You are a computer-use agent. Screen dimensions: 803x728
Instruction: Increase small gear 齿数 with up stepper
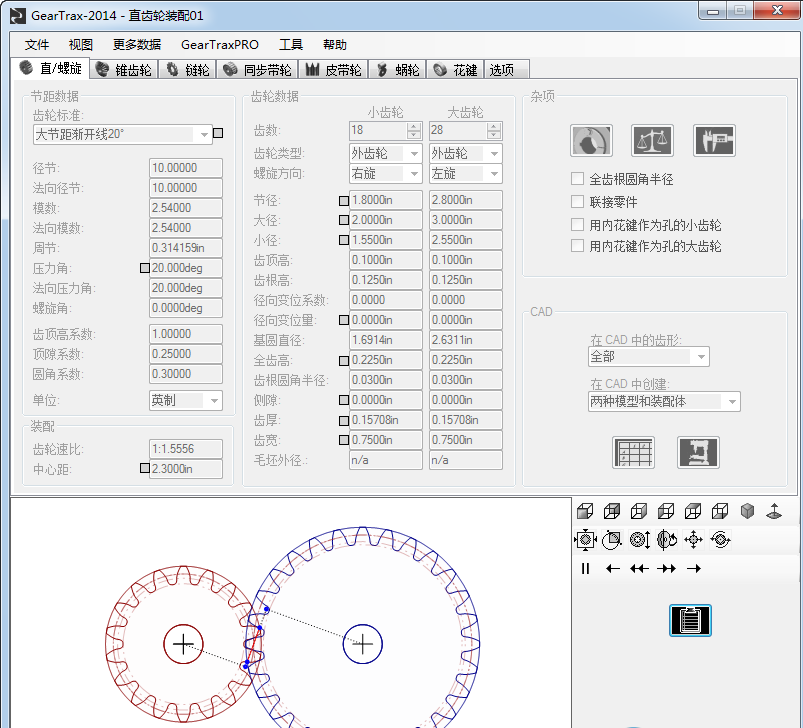coord(414,126)
